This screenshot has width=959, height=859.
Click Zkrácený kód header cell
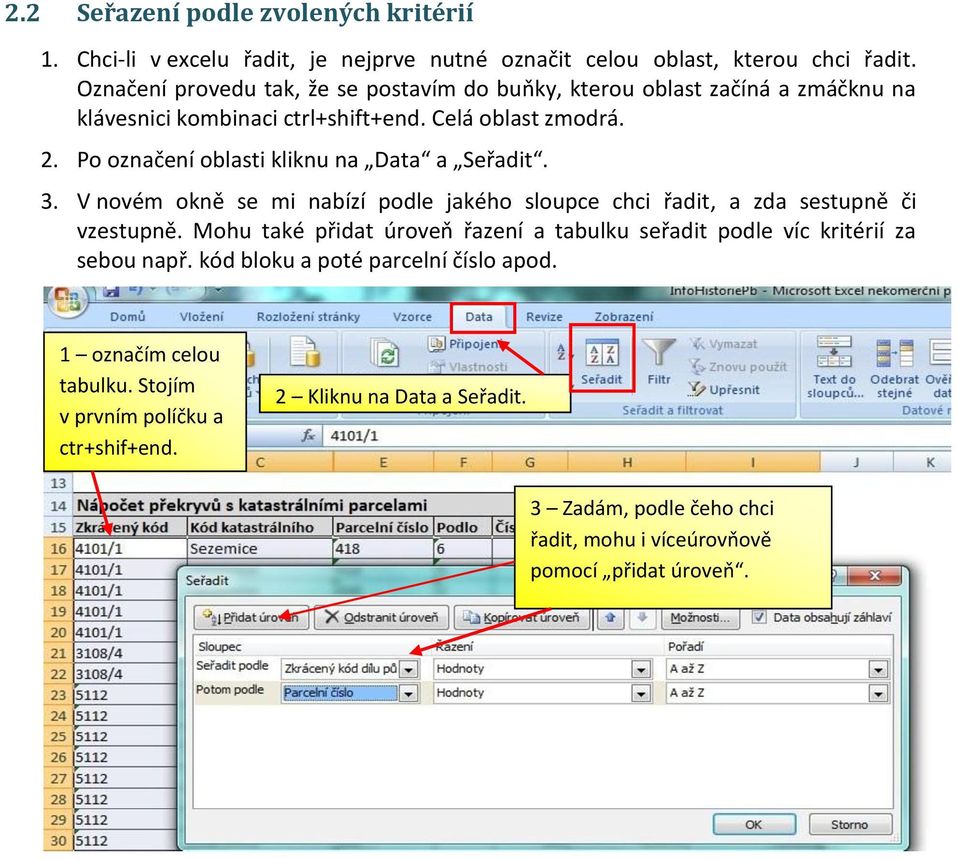(x=129, y=527)
